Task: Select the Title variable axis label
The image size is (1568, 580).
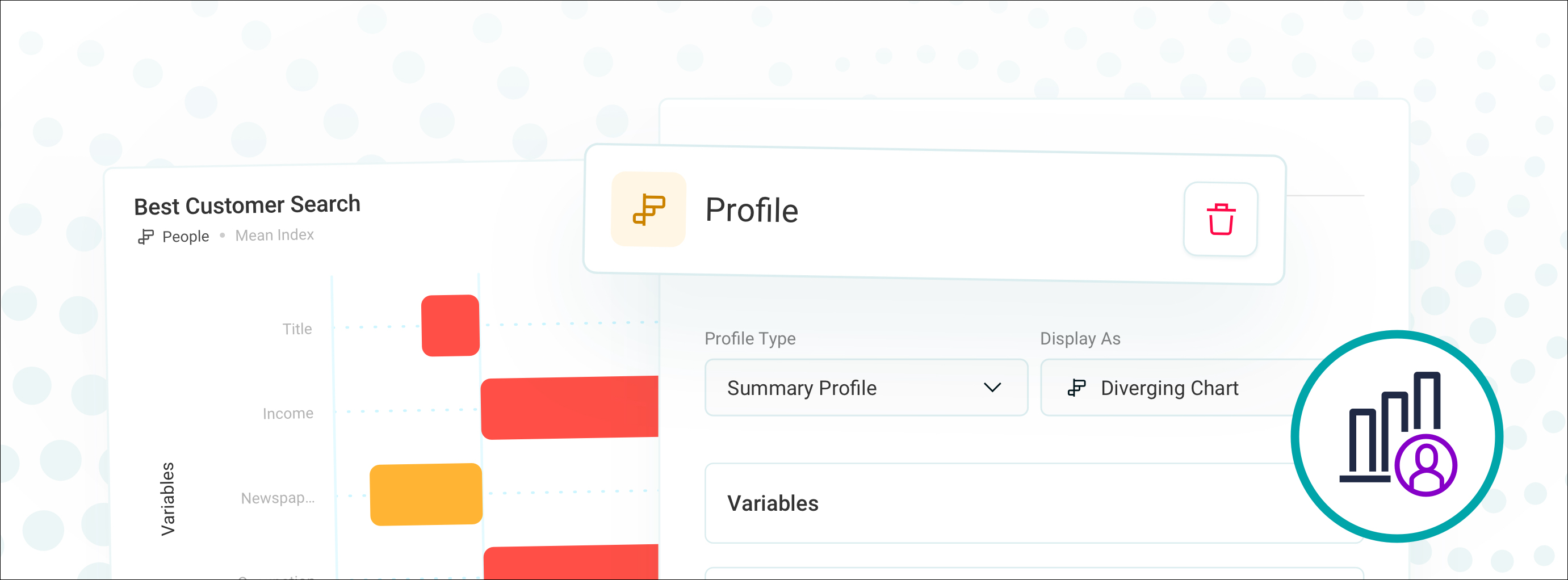Action: tap(297, 329)
